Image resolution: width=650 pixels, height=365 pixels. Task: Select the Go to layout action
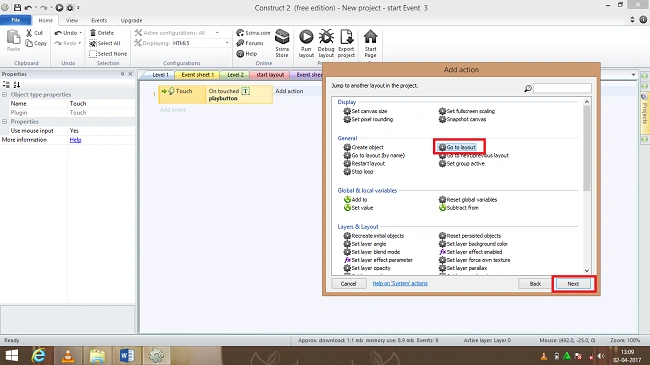click(x=457, y=147)
